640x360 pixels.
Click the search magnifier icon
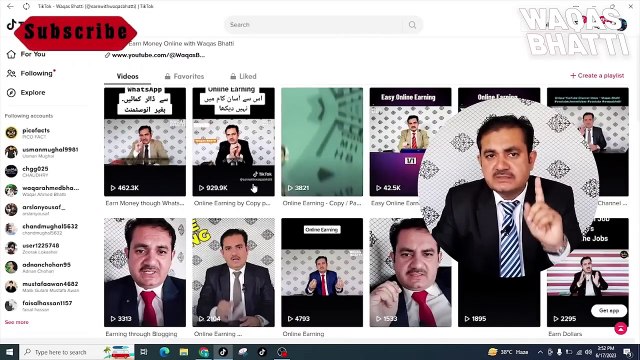click(x=412, y=25)
